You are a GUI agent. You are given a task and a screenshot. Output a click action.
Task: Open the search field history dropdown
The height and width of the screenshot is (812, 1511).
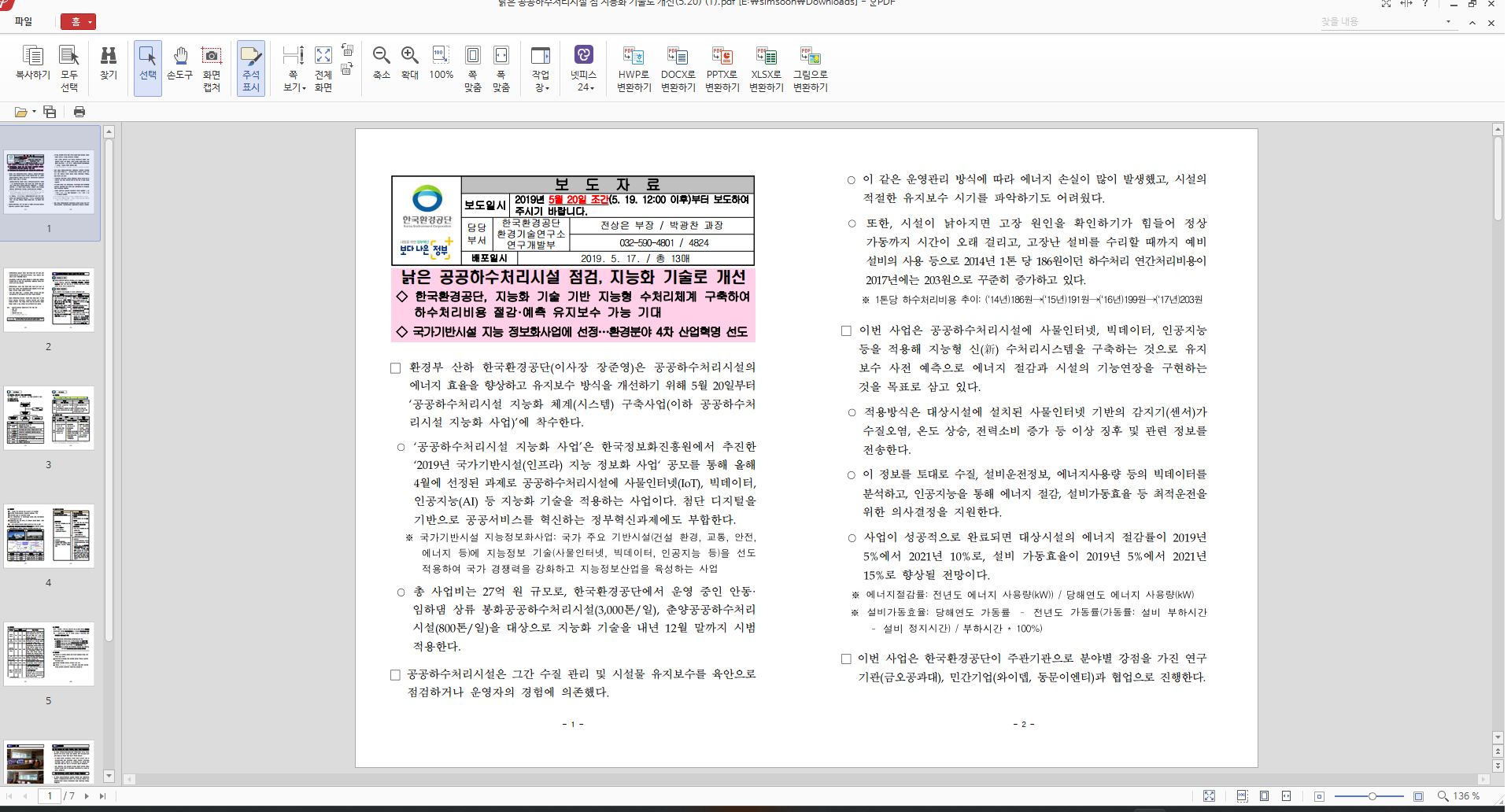tap(1448, 21)
